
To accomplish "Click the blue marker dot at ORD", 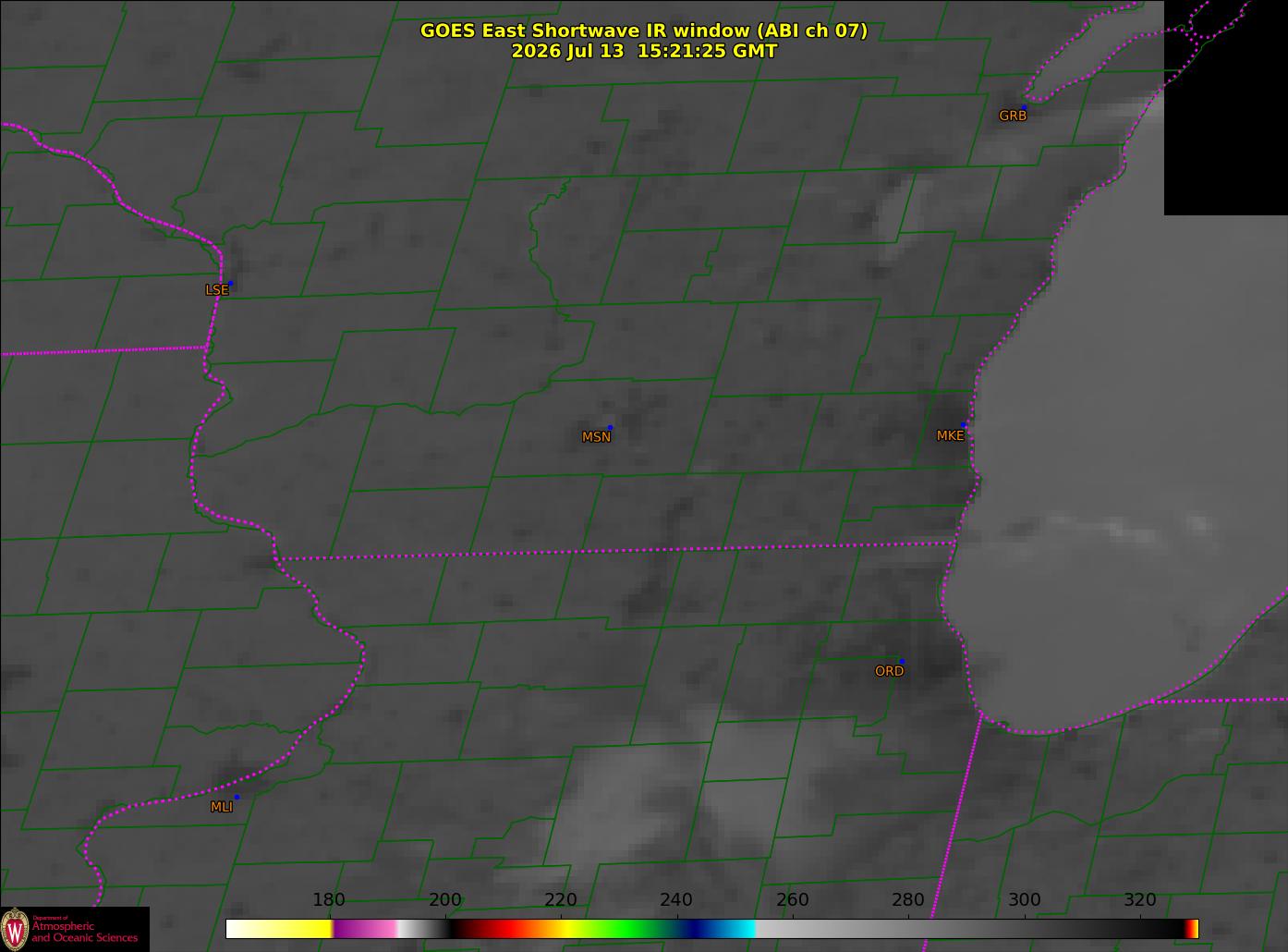I will (x=902, y=661).
